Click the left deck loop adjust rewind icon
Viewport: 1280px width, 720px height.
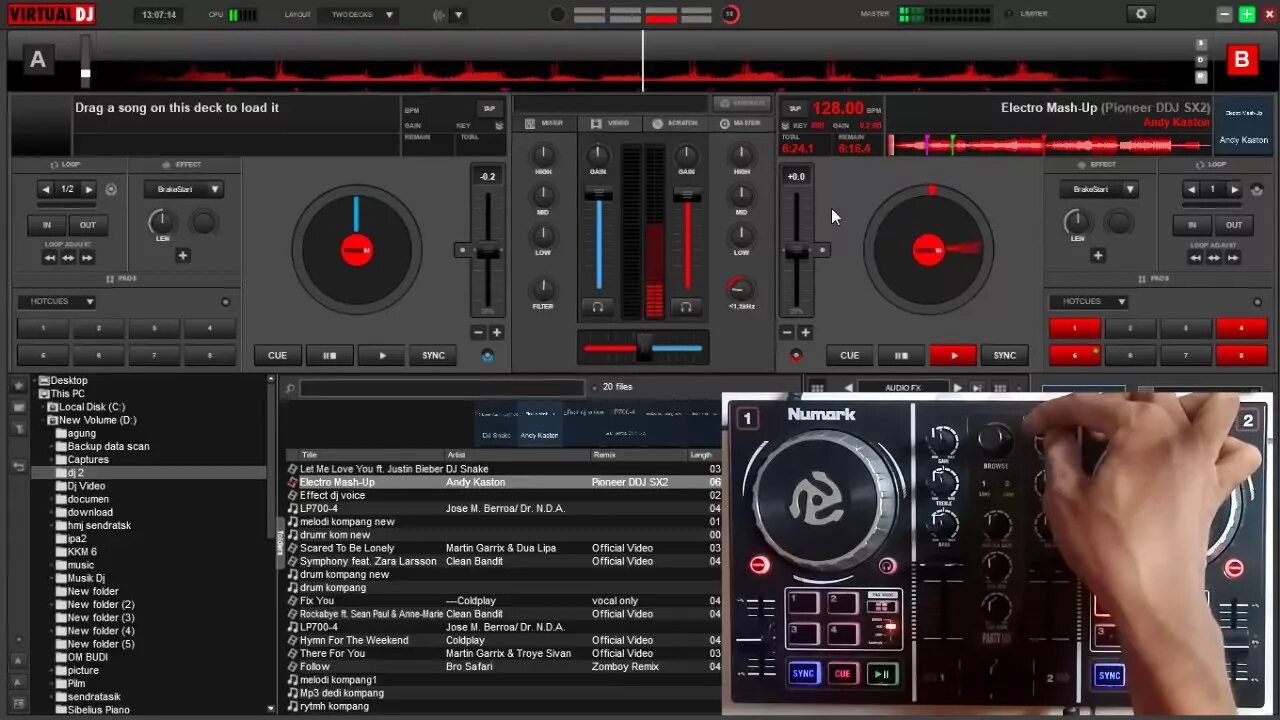pyautogui.click(x=49, y=258)
